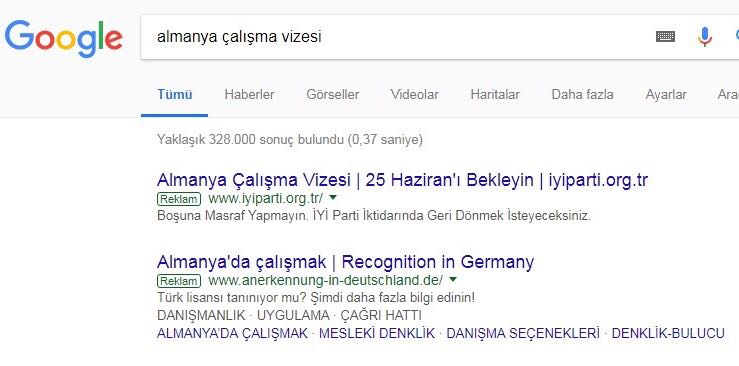
Task: Expand dropdown arrow next to anerkennung-in-deutschland.de
Action: tap(453, 279)
